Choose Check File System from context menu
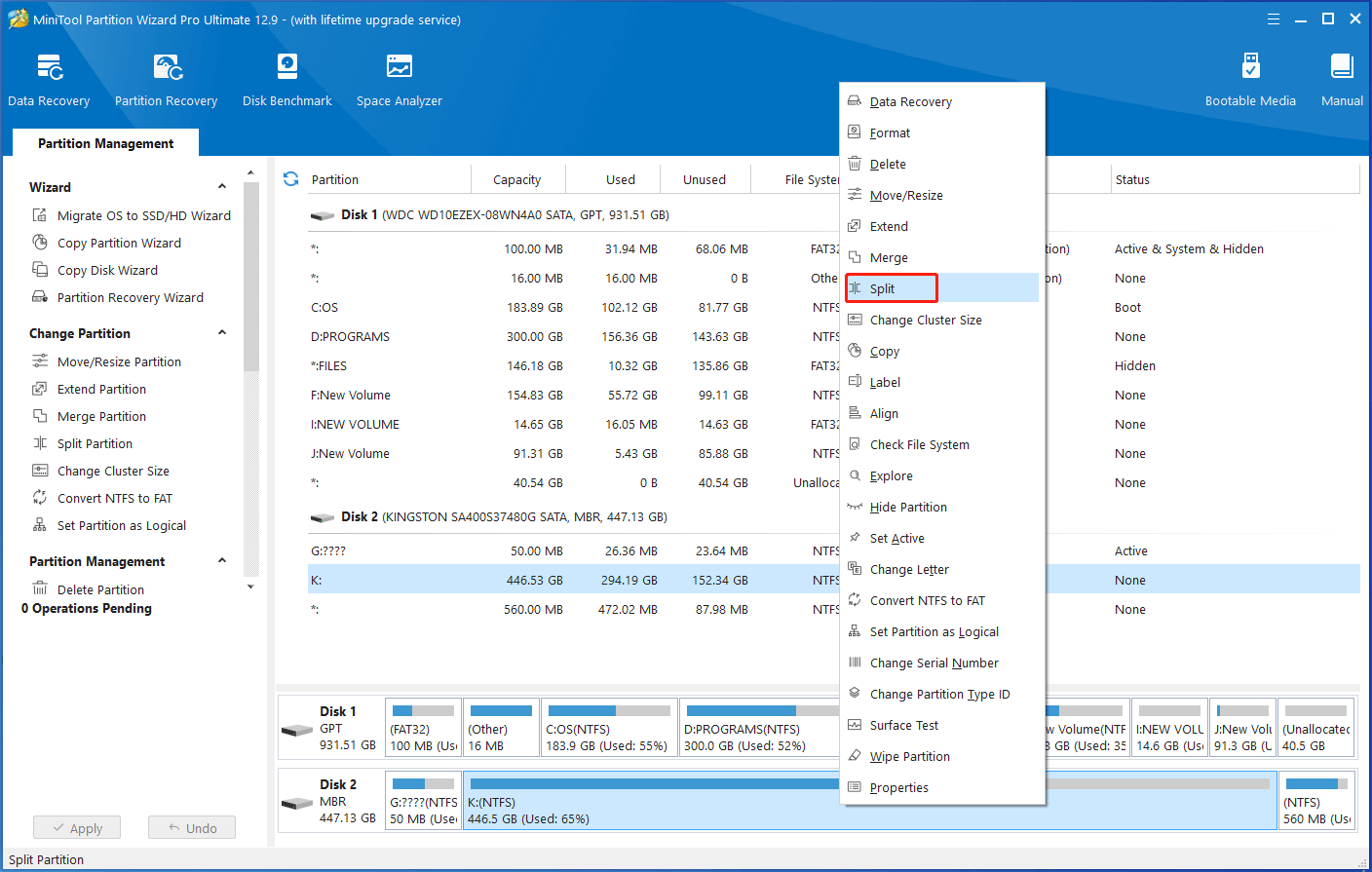The width and height of the screenshot is (1372, 872). coord(941,444)
